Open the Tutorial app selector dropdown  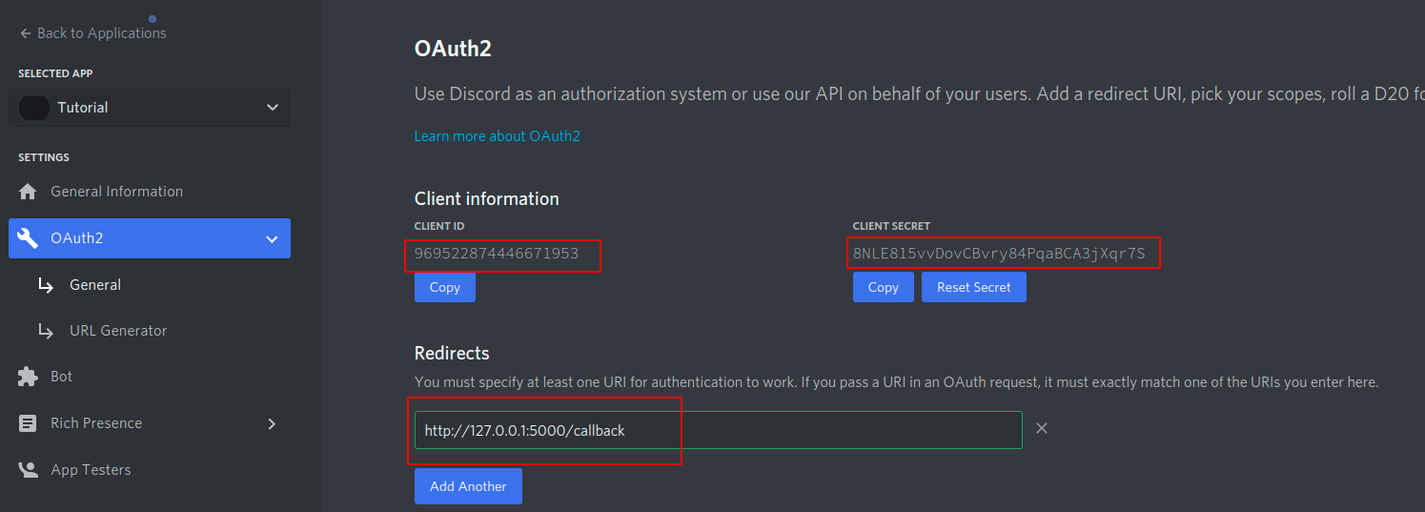[149, 107]
